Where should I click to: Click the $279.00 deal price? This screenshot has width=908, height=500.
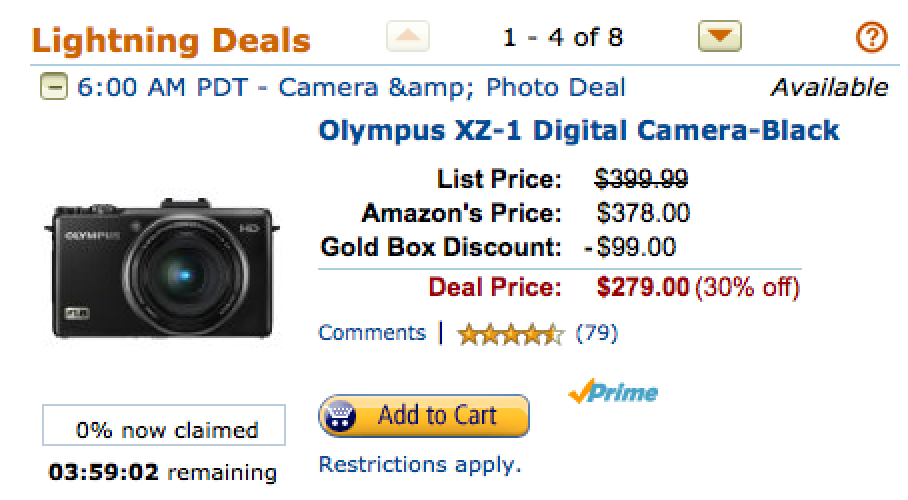click(x=642, y=288)
